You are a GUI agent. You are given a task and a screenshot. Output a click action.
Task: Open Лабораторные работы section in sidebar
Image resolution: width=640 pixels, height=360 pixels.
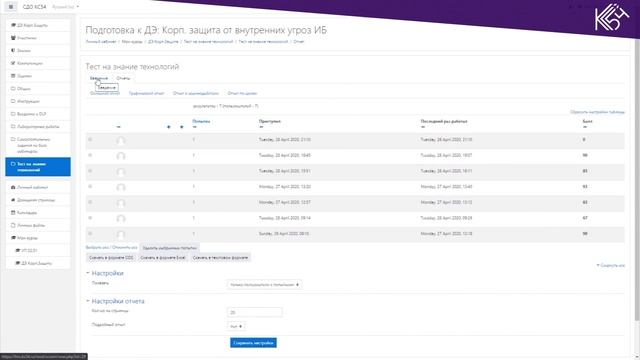(38, 127)
